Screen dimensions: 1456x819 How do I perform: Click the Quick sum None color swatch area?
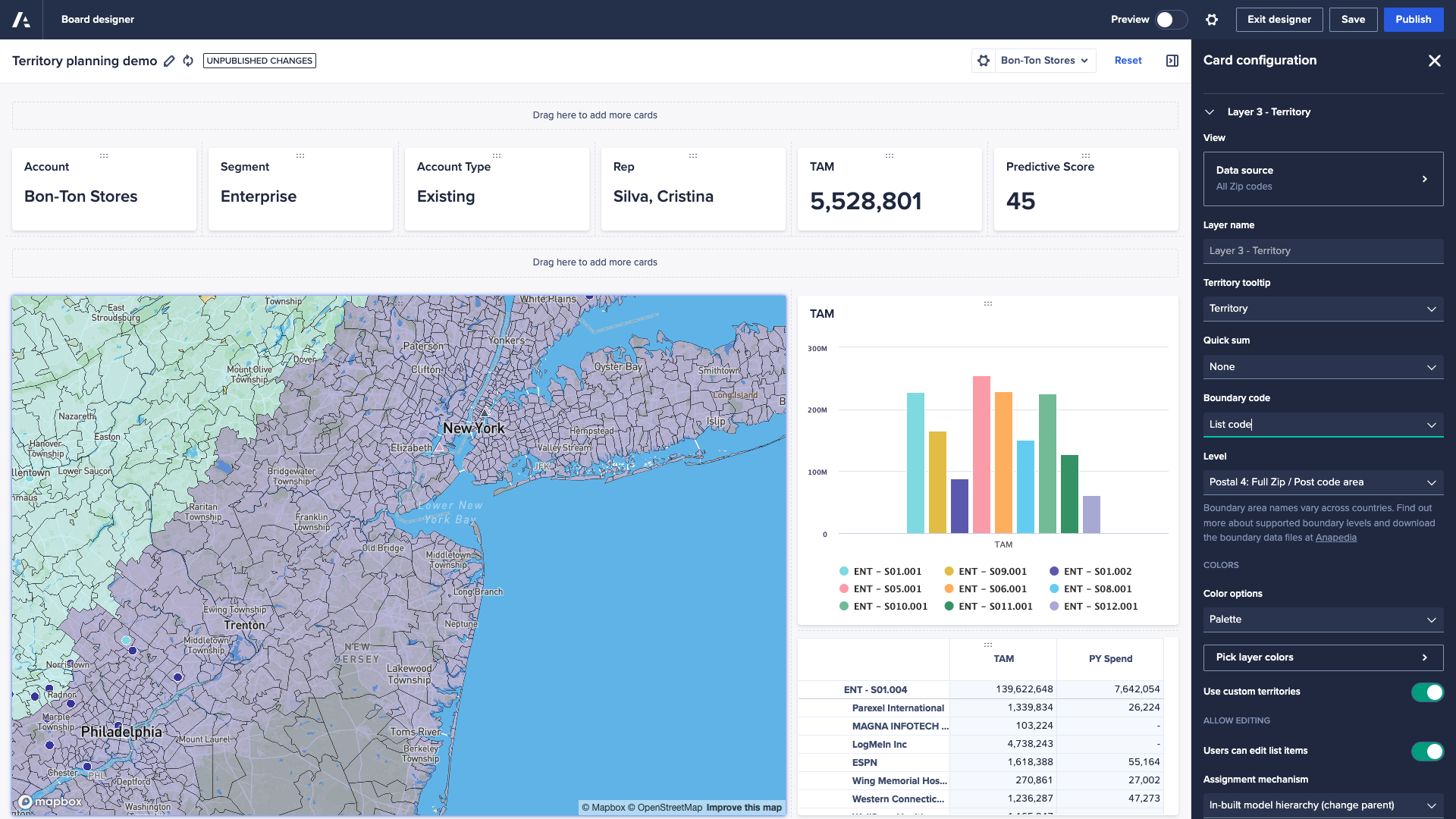(1322, 366)
